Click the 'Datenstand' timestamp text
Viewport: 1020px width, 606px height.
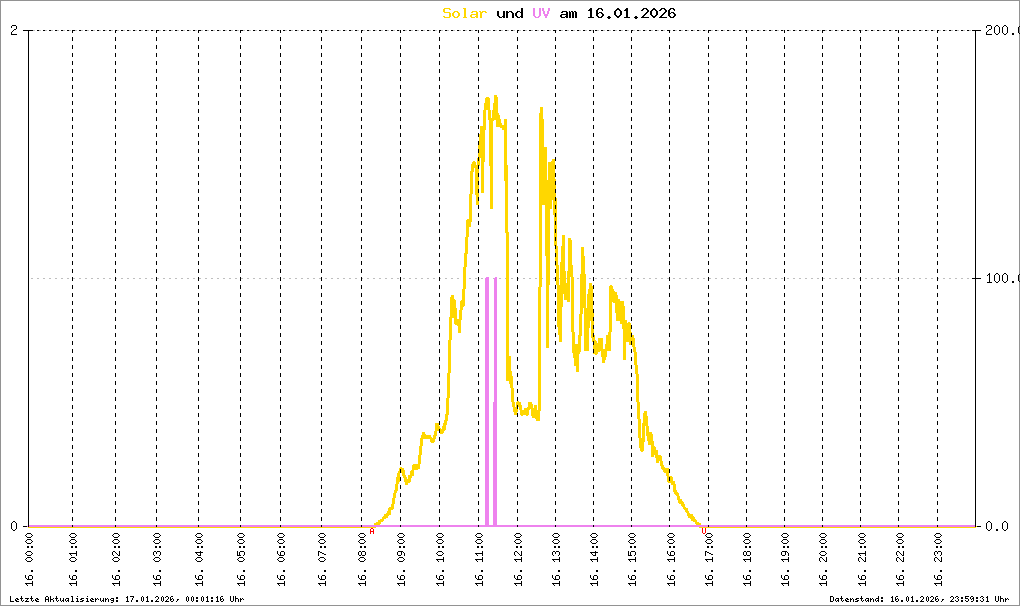(x=919, y=599)
